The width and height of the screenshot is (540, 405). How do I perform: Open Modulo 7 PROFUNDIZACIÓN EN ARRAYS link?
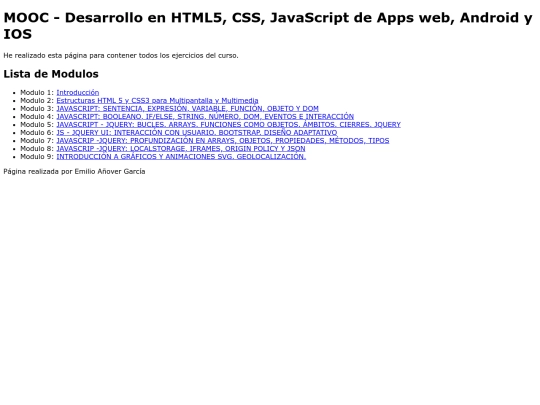coord(223,141)
